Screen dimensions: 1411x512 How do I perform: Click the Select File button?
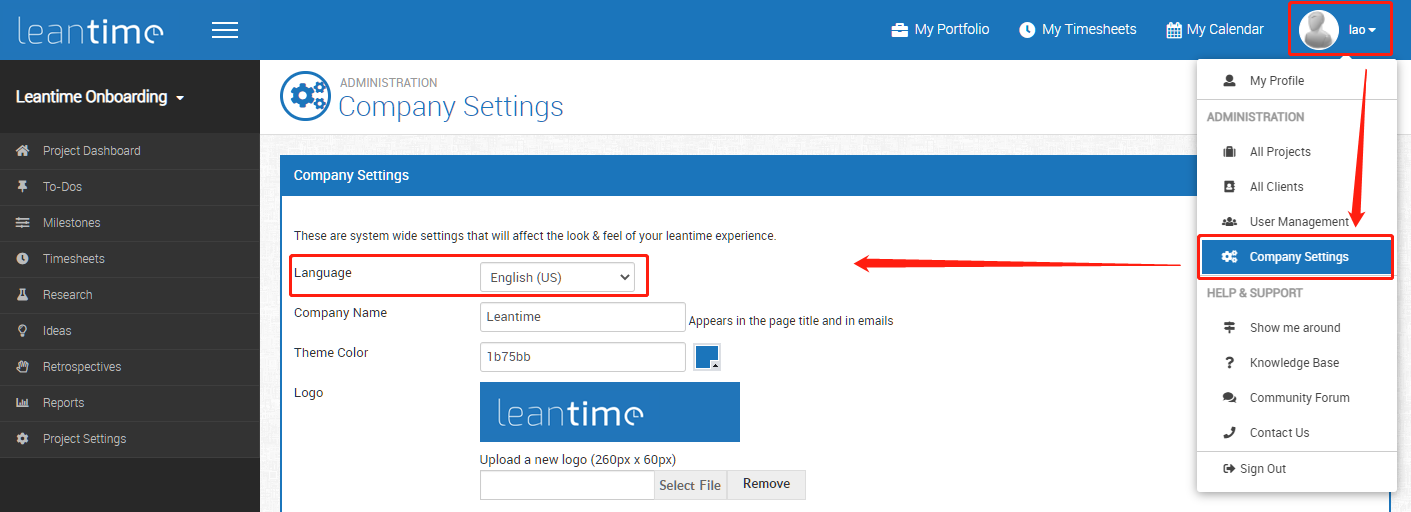pyautogui.click(x=689, y=485)
